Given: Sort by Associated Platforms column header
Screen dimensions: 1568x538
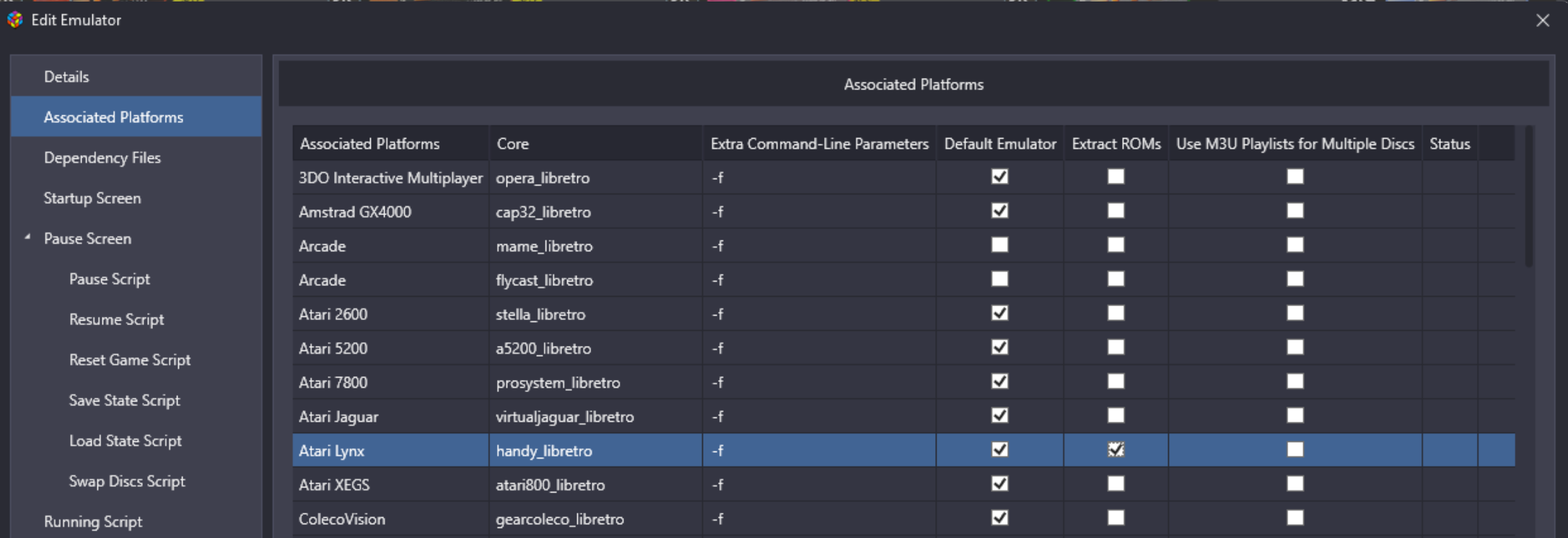Looking at the screenshot, I should tap(390, 144).
